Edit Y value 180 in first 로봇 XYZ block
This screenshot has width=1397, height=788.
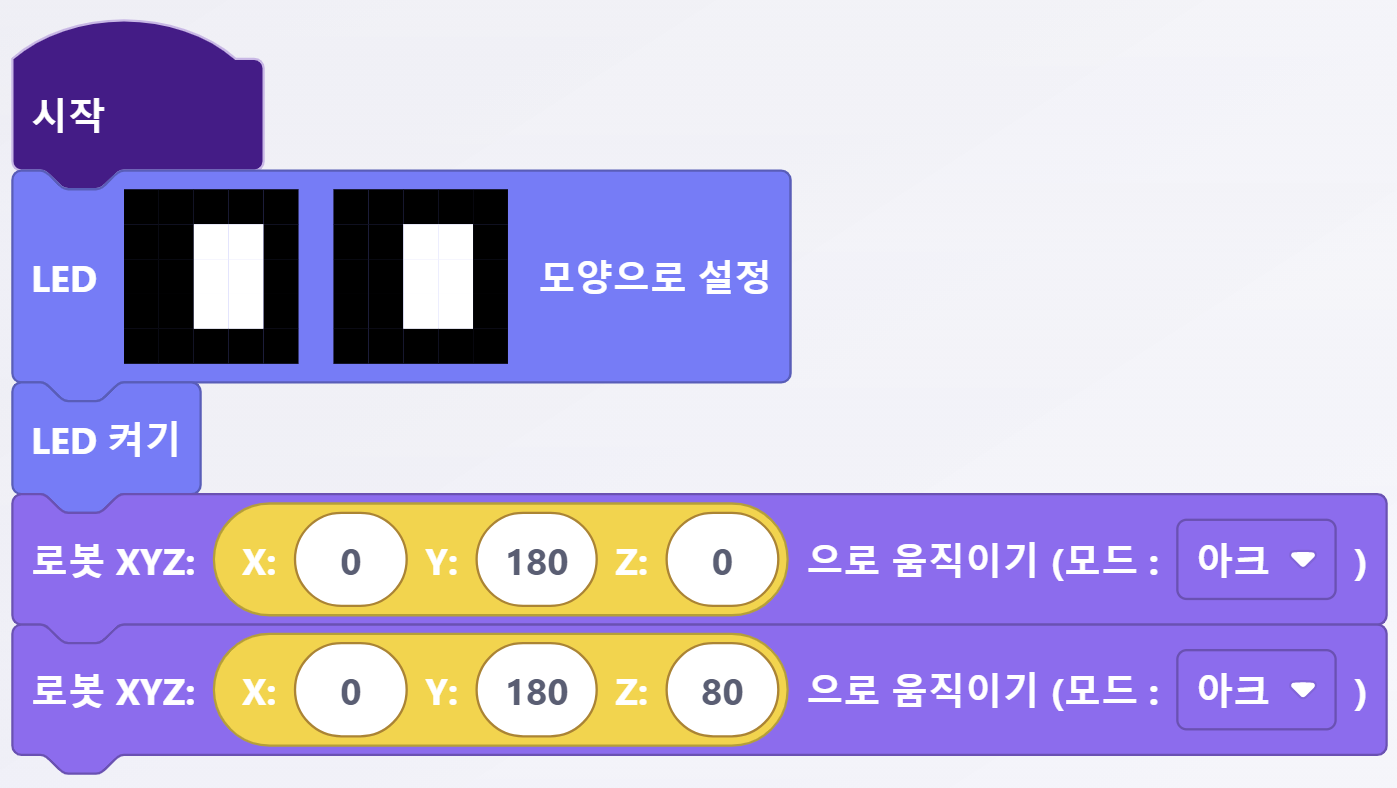(x=536, y=562)
